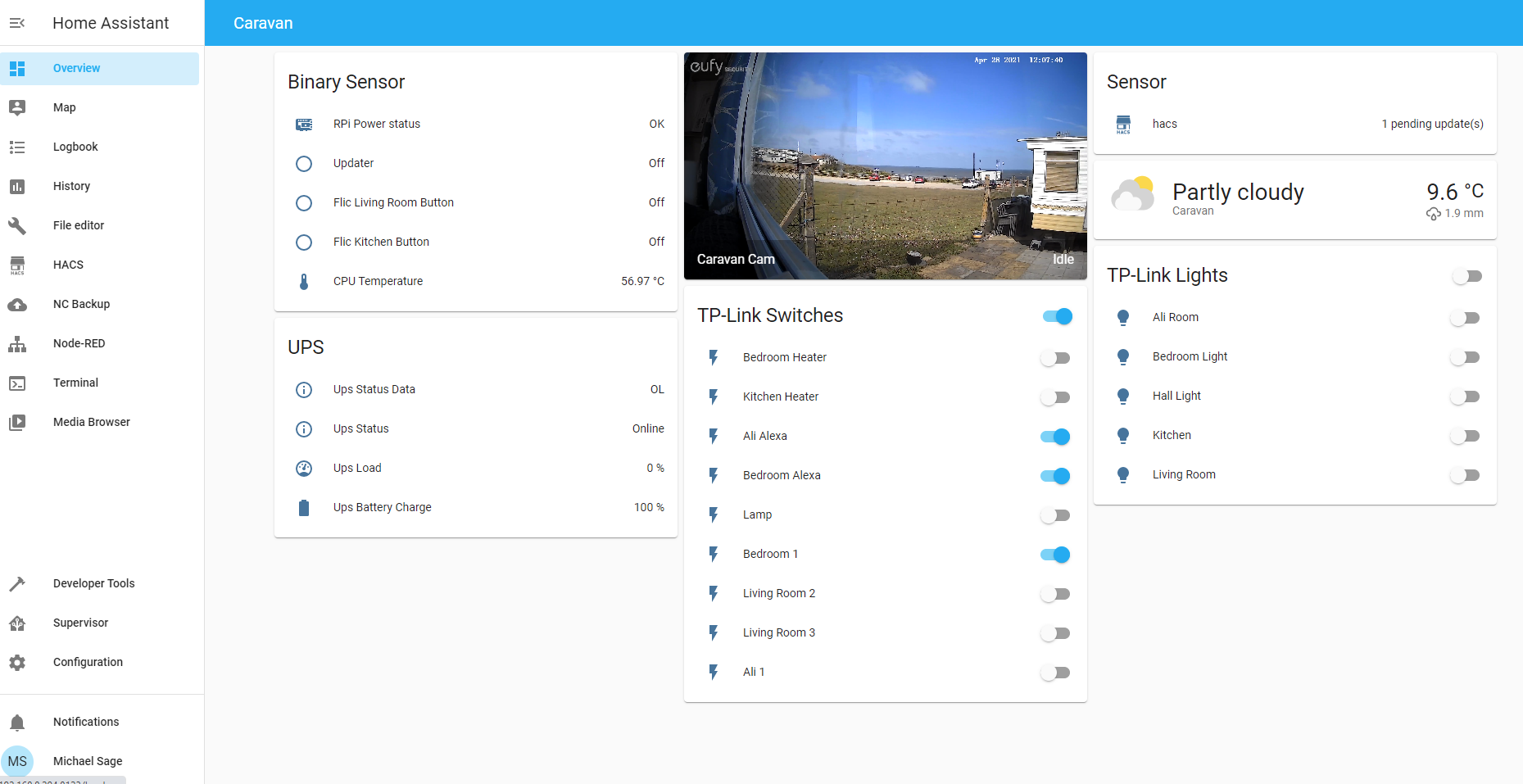The height and width of the screenshot is (784, 1523).
Task: Open the Map sidebar icon
Action: coord(17,107)
